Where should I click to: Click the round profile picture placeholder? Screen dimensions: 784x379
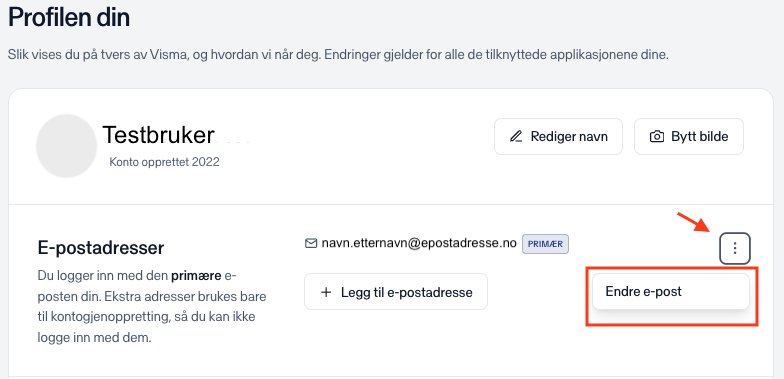click(x=66, y=146)
